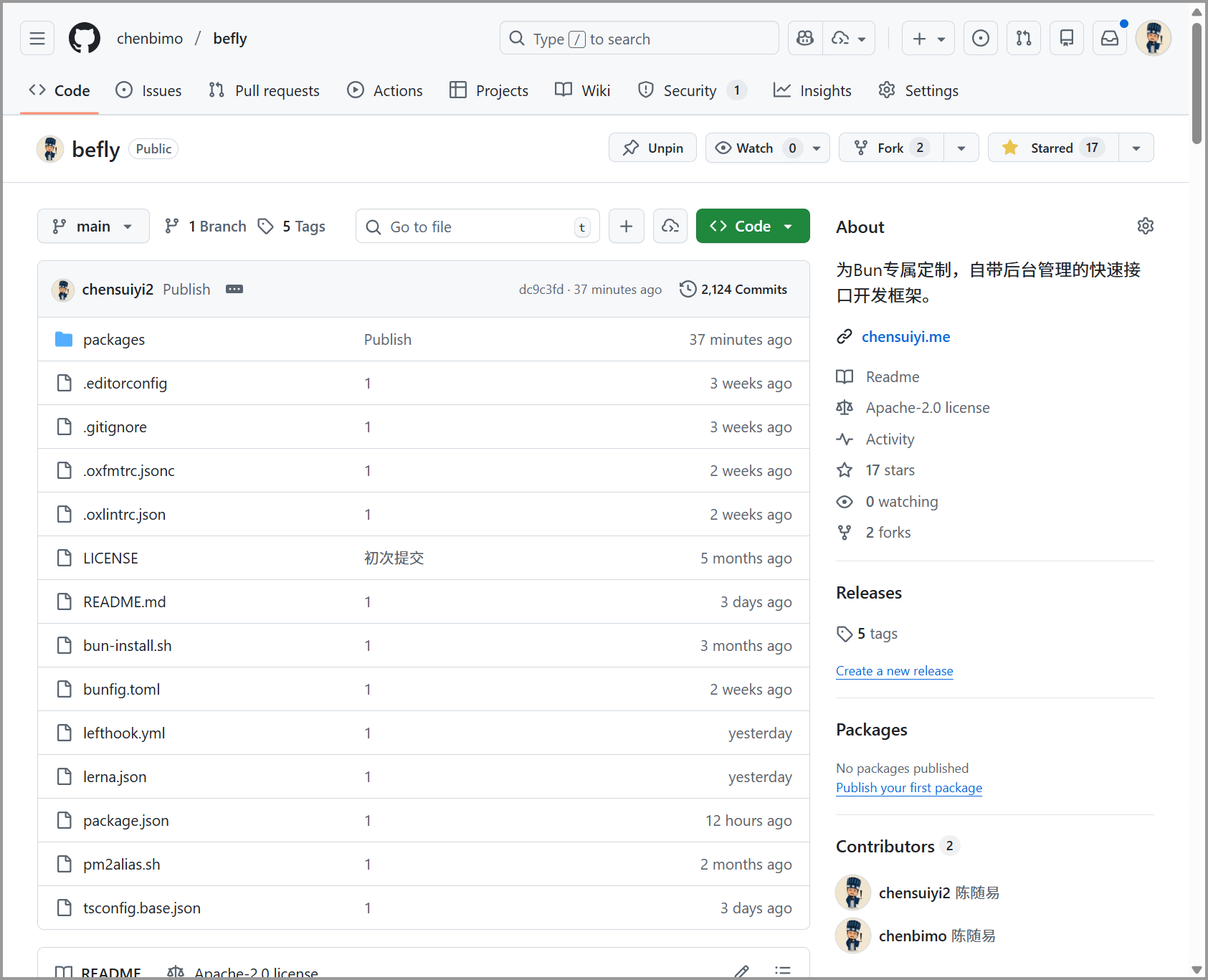The image size is (1208, 980).
Task: Switch to the Code tab
Action: click(x=60, y=91)
